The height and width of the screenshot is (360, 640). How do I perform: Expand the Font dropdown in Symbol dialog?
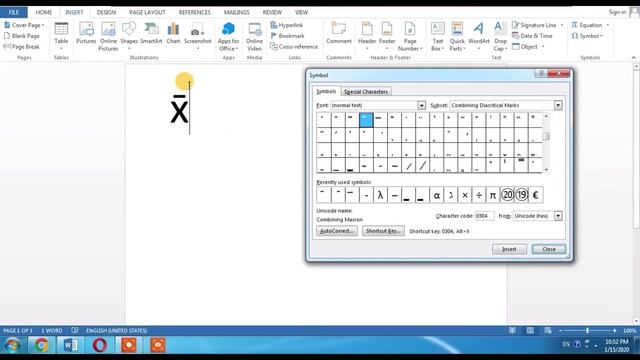point(422,105)
